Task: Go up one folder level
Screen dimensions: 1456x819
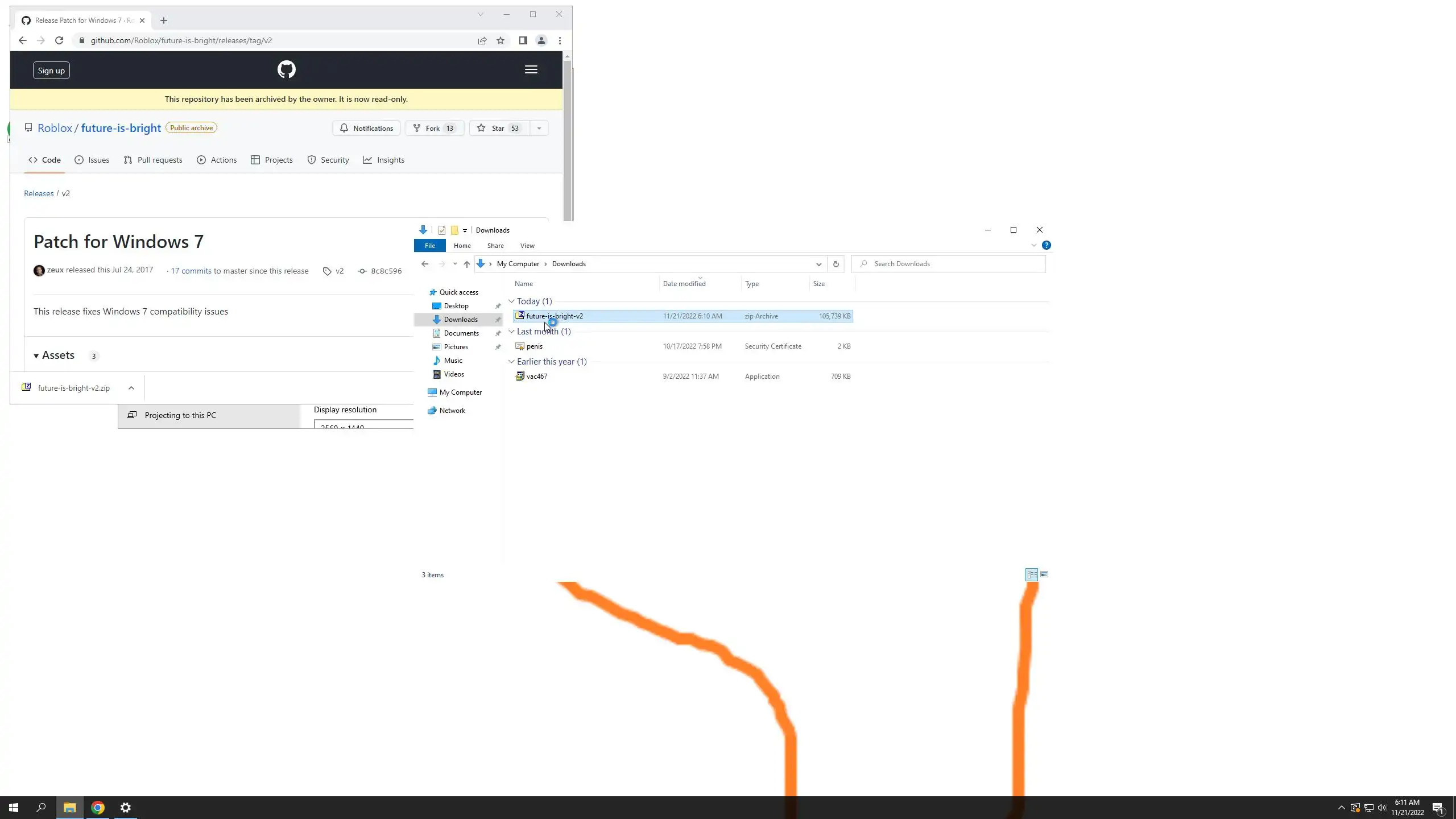Action: 466,264
